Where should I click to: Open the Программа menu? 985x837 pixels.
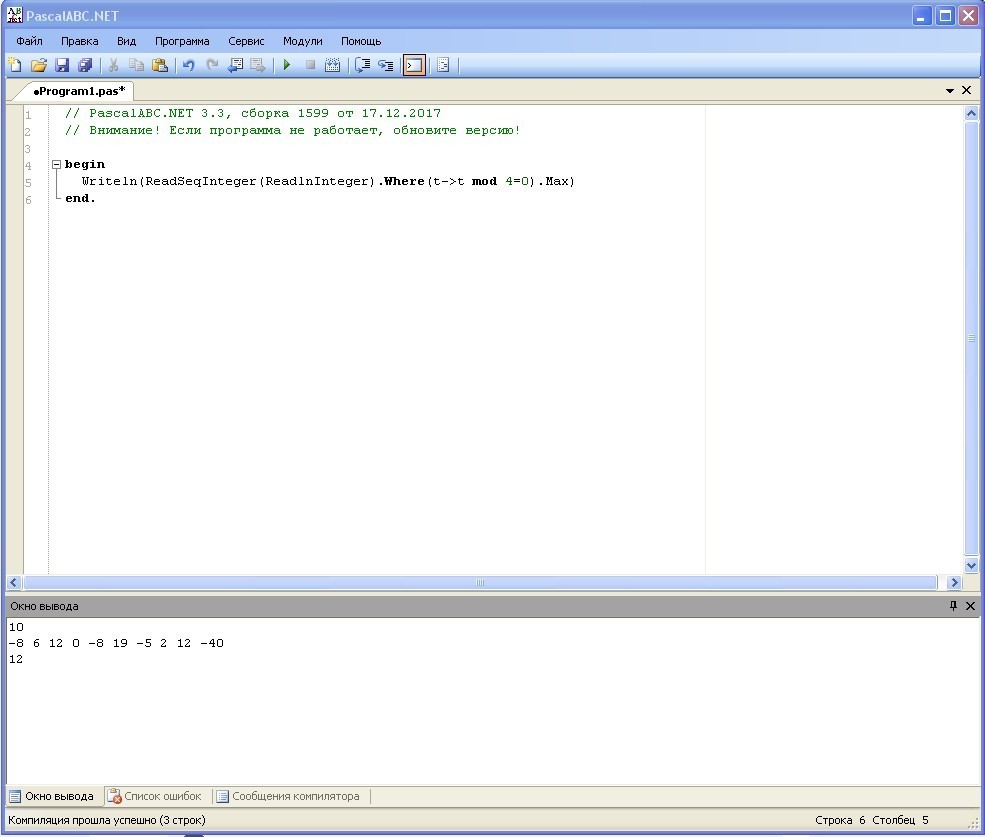pos(182,41)
